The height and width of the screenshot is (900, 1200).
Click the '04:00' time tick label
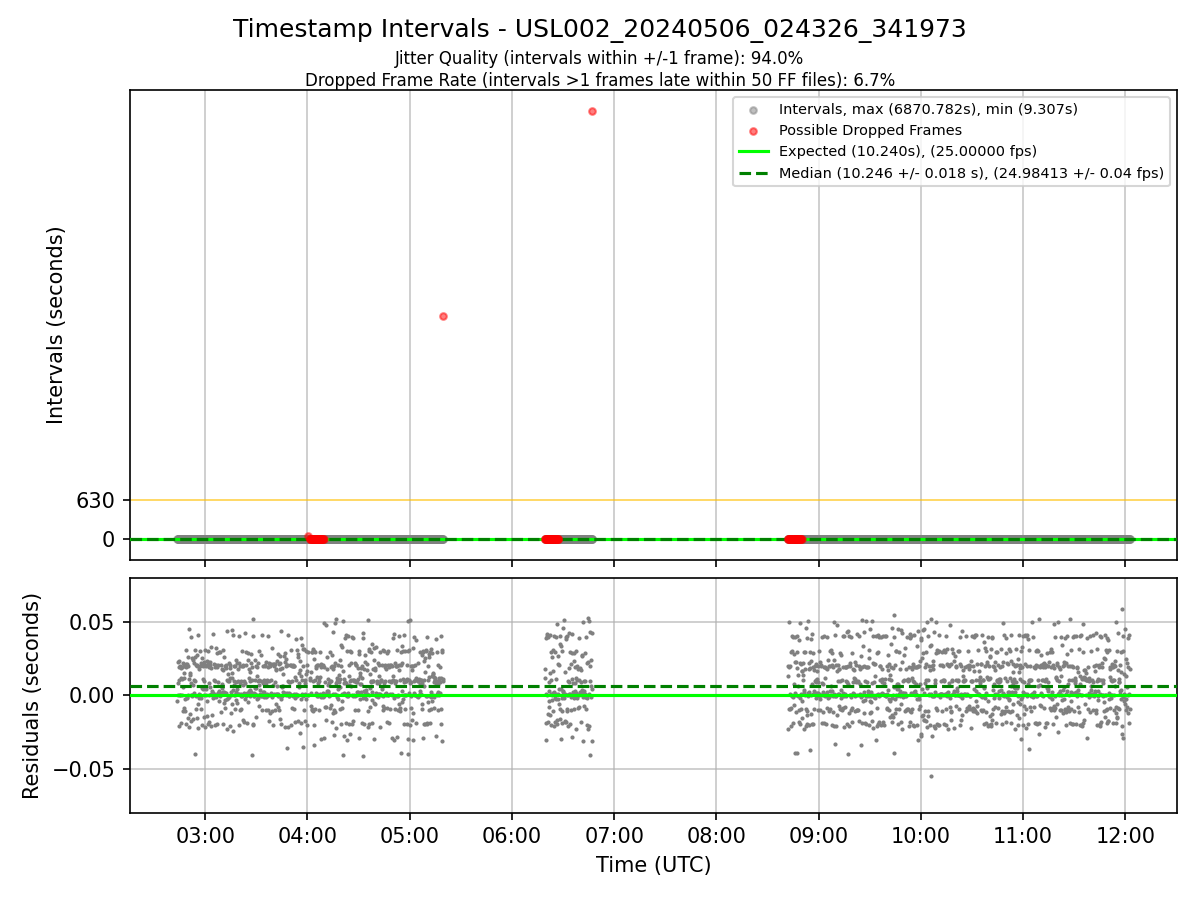pyautogui.click(x=307, y=835)
